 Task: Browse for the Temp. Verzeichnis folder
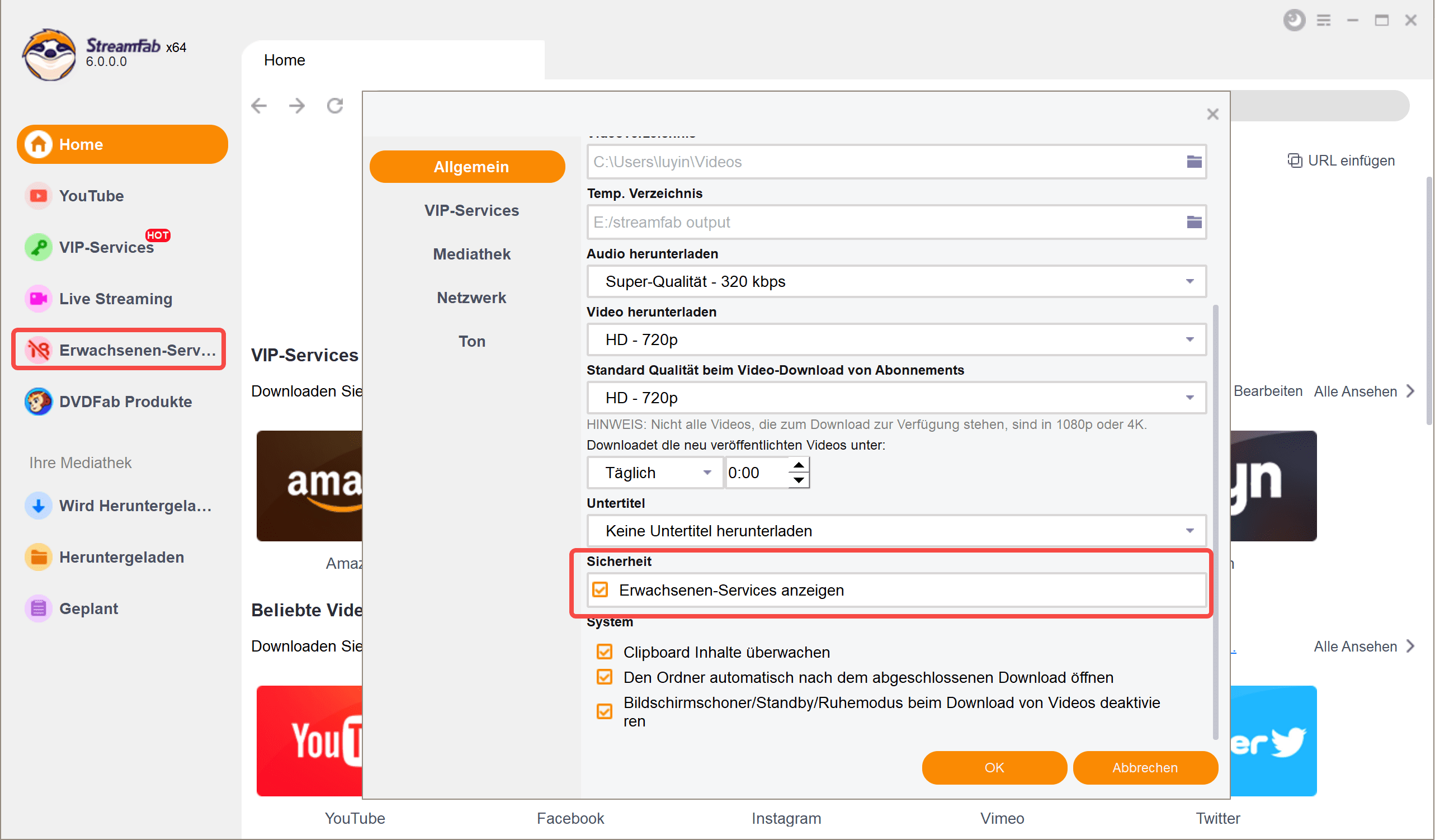coord(1194,222)
